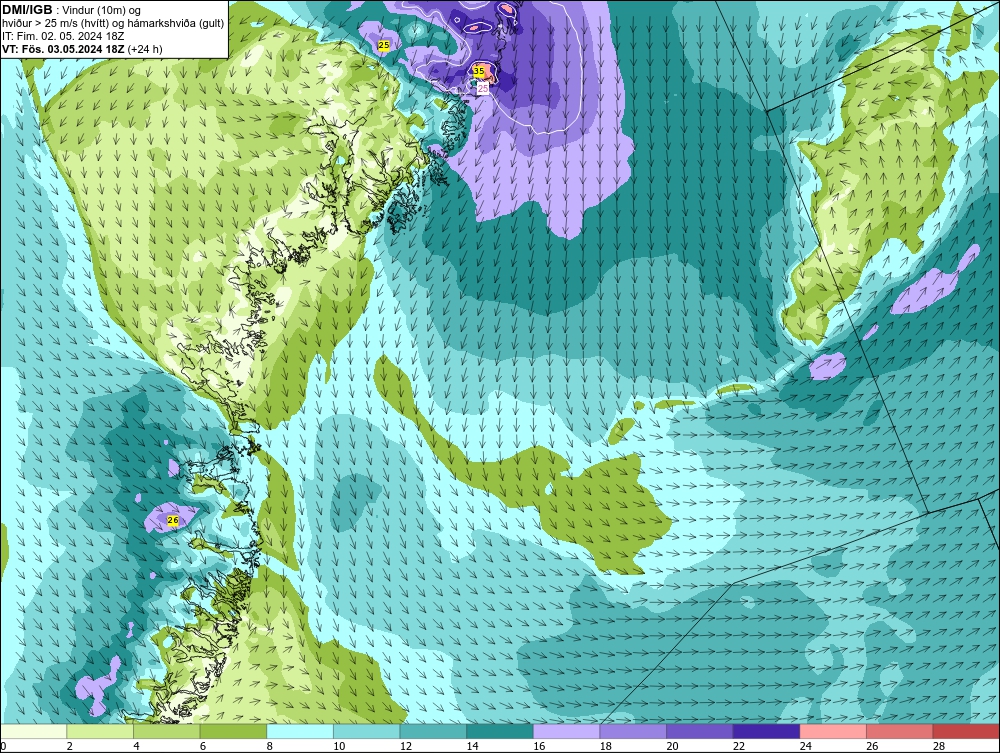Click the dark teal swatch between 14 and 16
Viewport: 1000px width, 753px height.
[x=500, y=731]
